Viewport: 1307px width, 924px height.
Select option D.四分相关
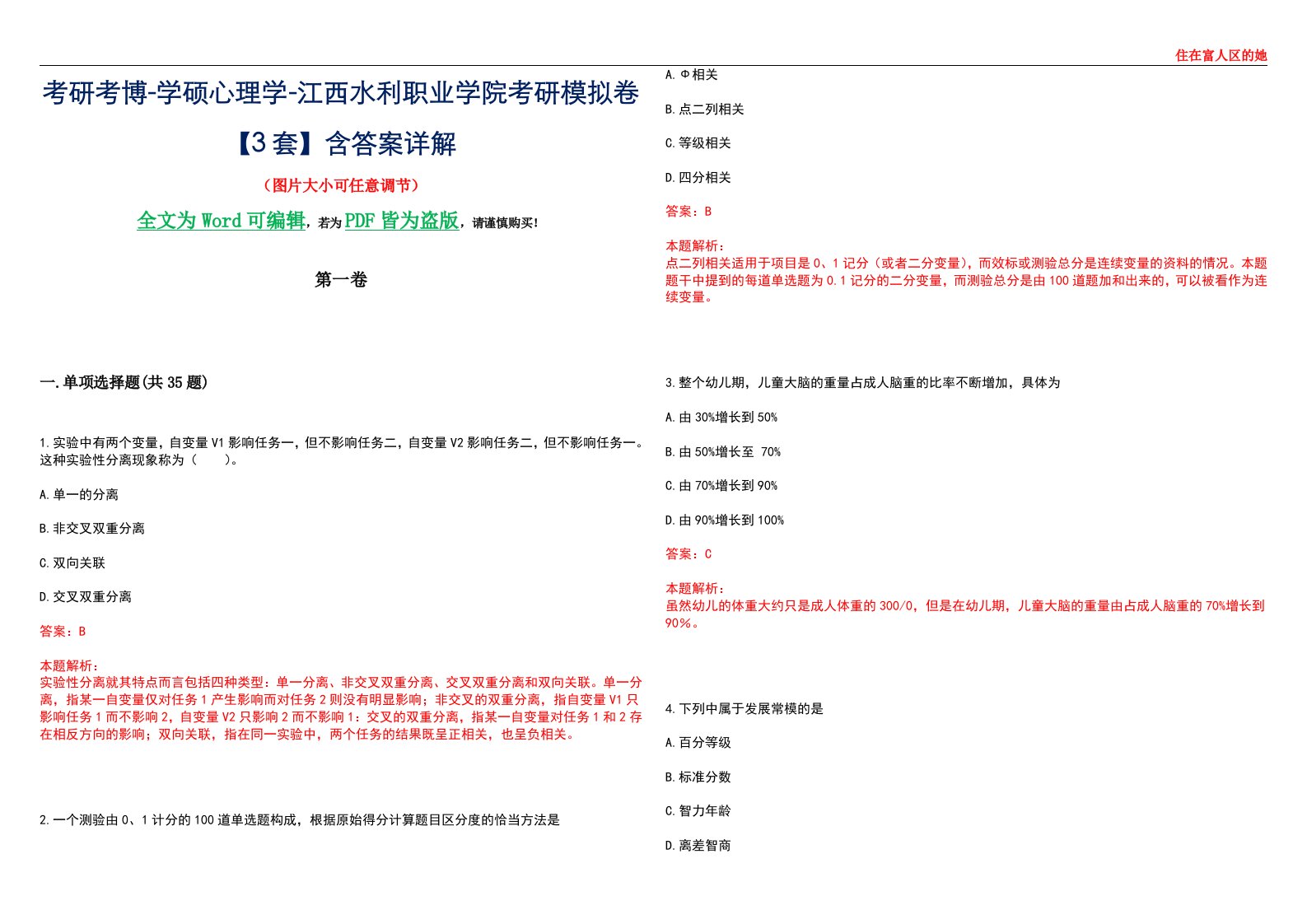coord(698,178)
